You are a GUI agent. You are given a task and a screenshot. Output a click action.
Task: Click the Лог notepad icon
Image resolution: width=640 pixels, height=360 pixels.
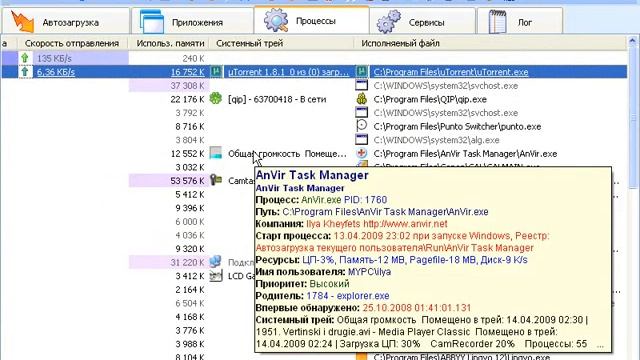[497, 21]
